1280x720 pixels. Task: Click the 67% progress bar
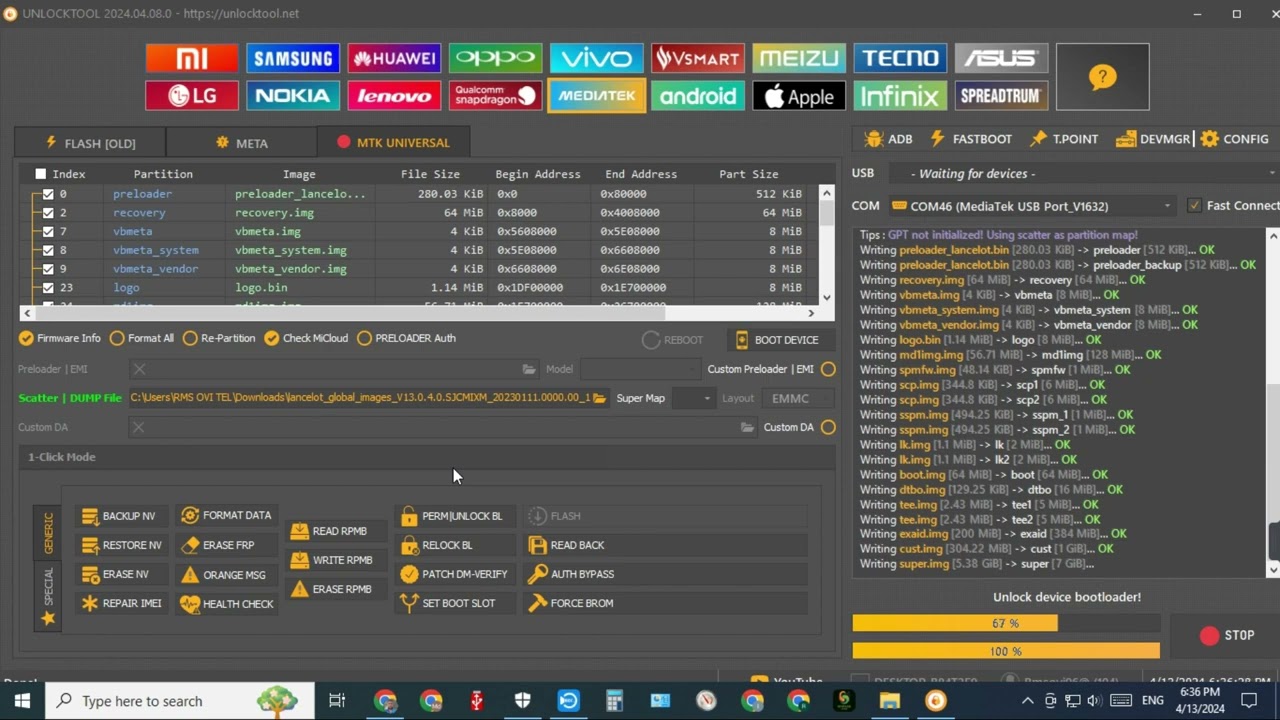[1005, 623]
